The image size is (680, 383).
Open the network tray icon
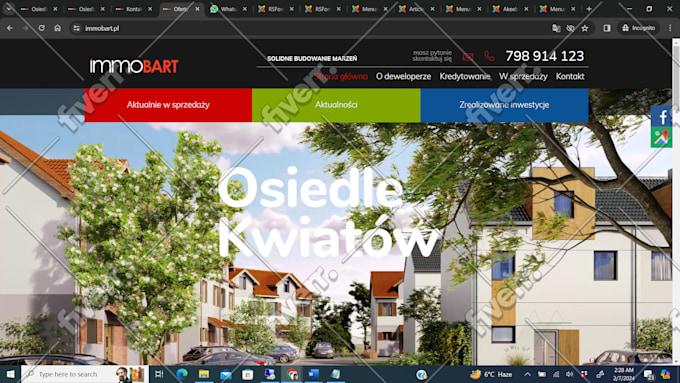[556, 374]
